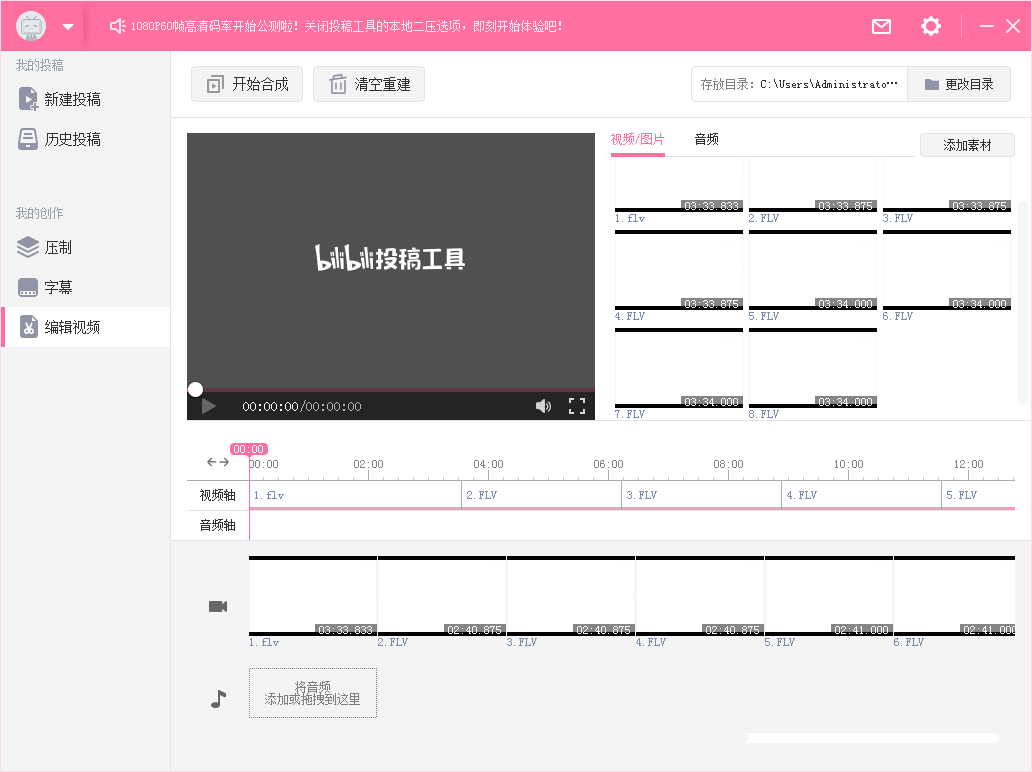This screenshot has width=1032, height=772.
Task: Select material thumbnail 6.FLV
Action: (x=946, y=270)
